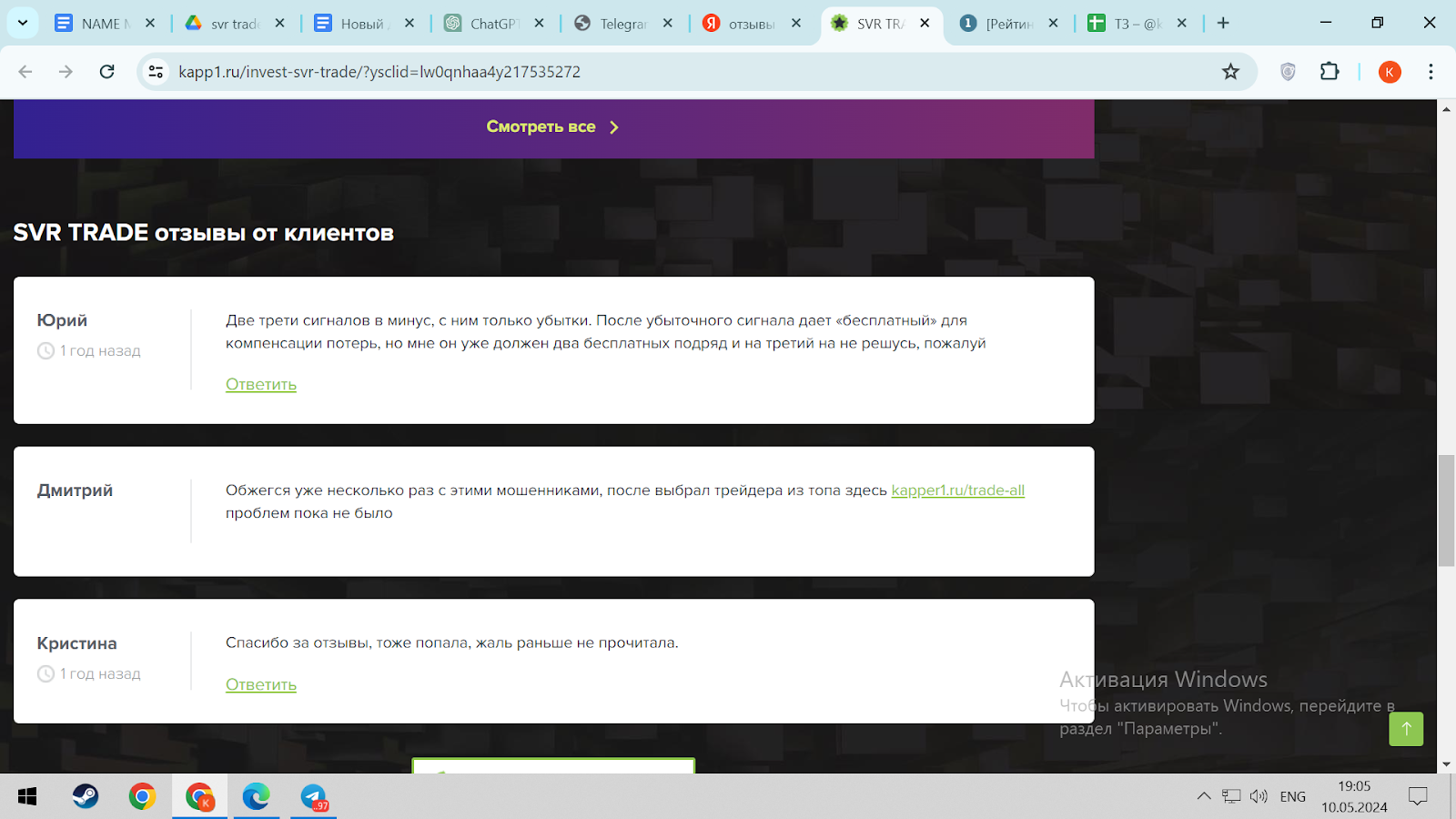Reply to Кристина's review via Ответить
This screenshot has height=819, width=1456.
(x=261, y=685)
